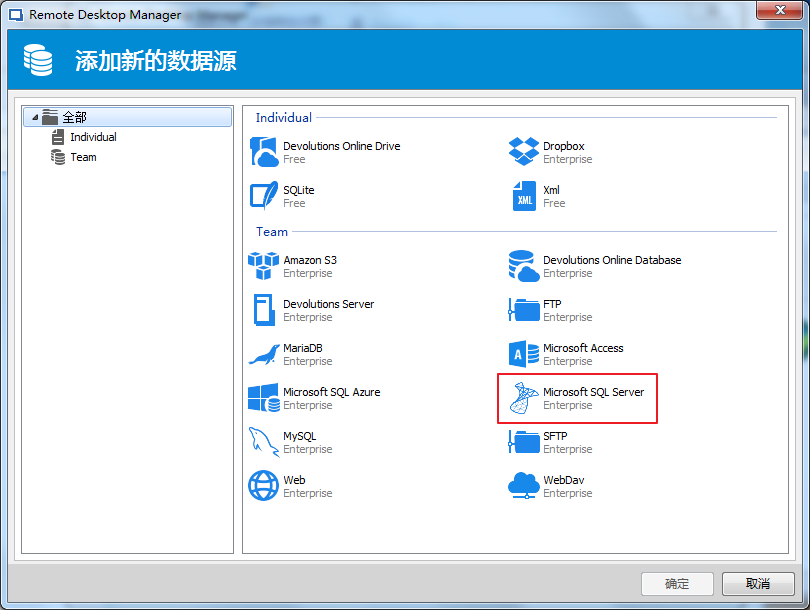
Task: Click the MySQL label text
Action: pos(300,436)
